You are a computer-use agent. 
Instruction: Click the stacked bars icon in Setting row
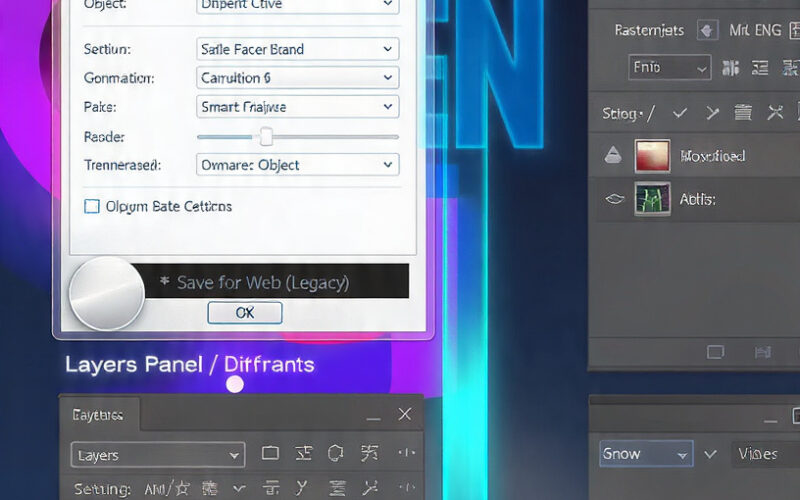[336, 488]
